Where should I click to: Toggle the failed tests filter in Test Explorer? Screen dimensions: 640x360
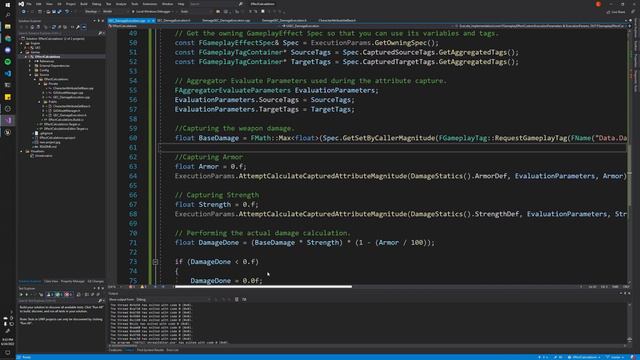[x=68, y=294]
